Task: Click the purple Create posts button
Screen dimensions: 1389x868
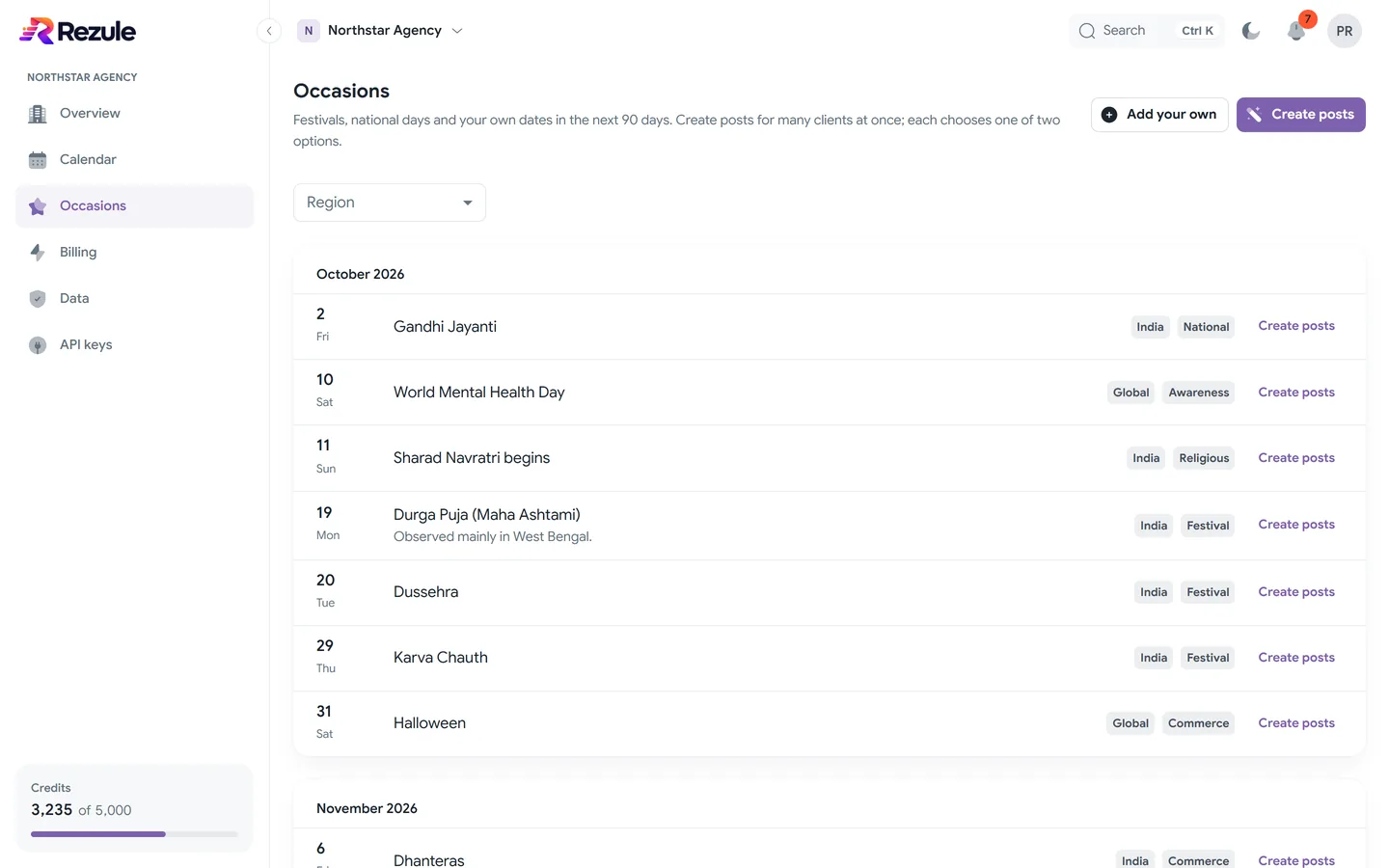Action: [1301, 115]
